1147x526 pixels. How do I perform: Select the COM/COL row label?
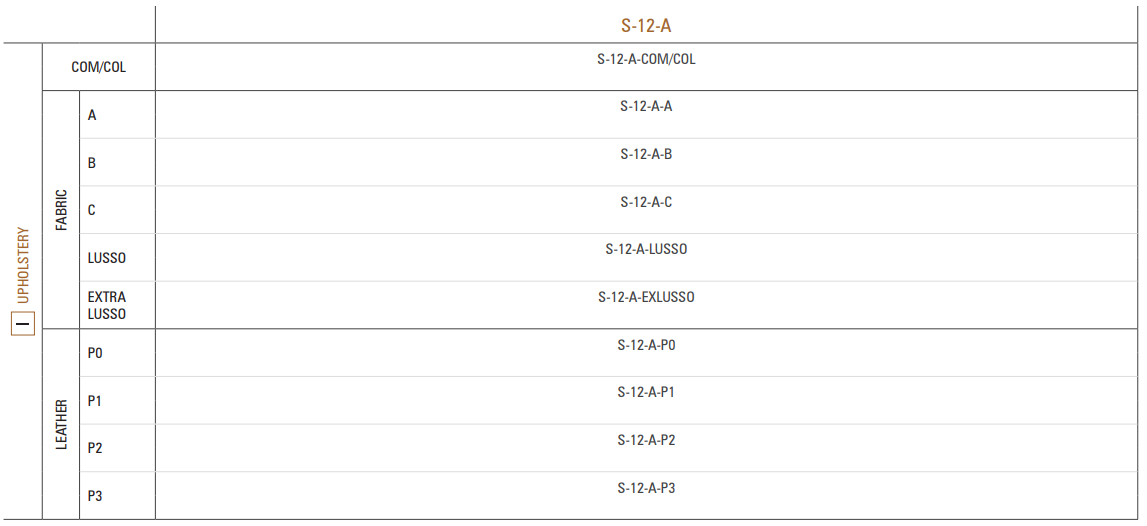coord(99,67)
